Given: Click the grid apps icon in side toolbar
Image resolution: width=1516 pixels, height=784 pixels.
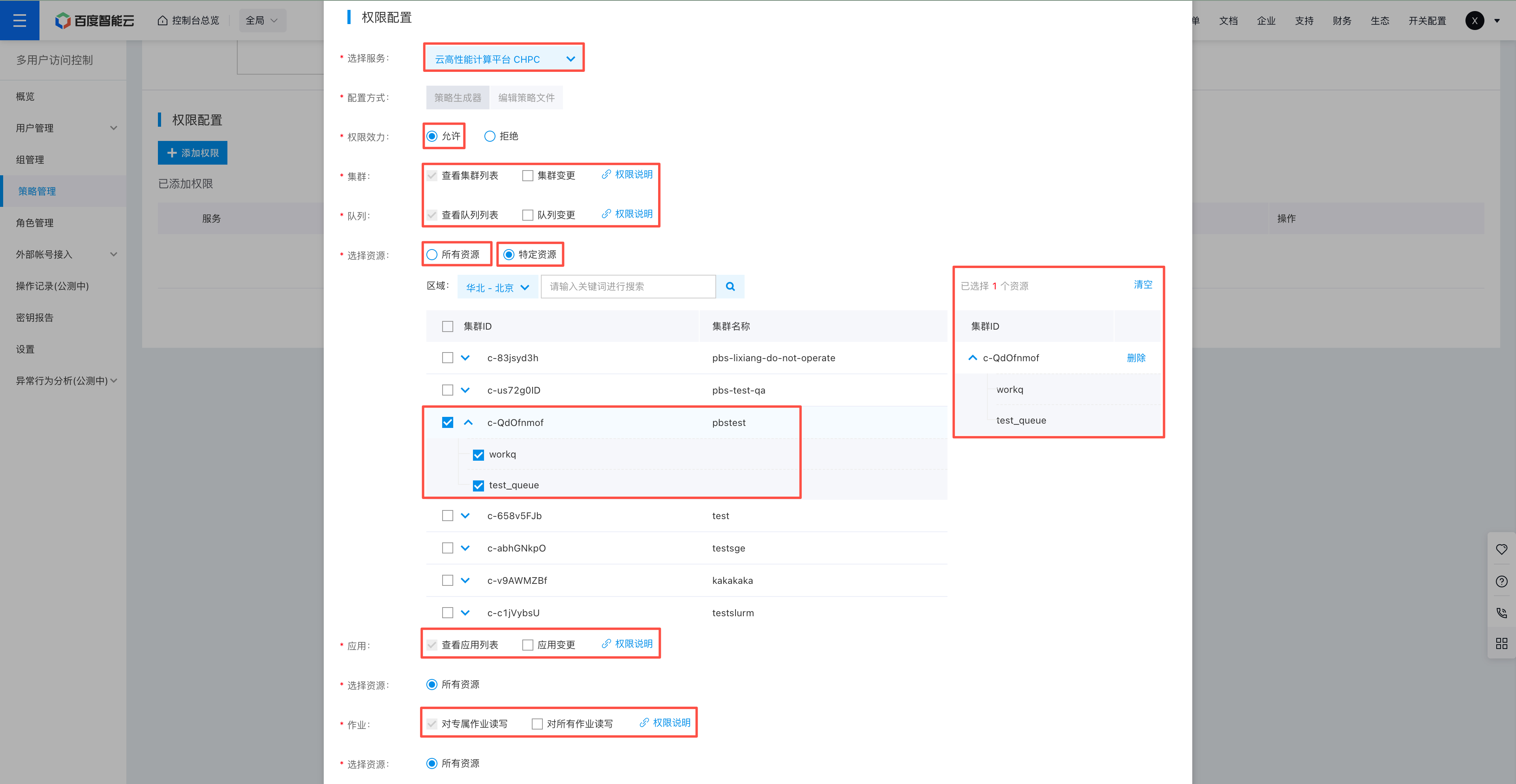Looking at the screenshot, I should point(1501,643).
